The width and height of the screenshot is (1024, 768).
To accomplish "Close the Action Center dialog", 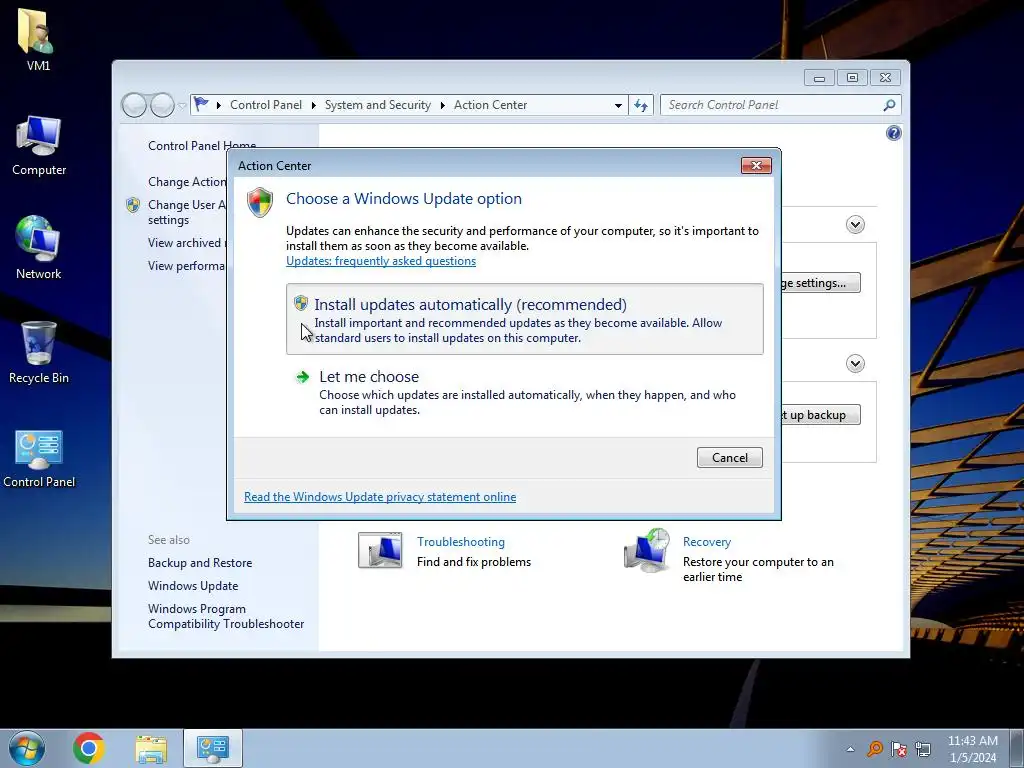I will click(x=756, y=165).
